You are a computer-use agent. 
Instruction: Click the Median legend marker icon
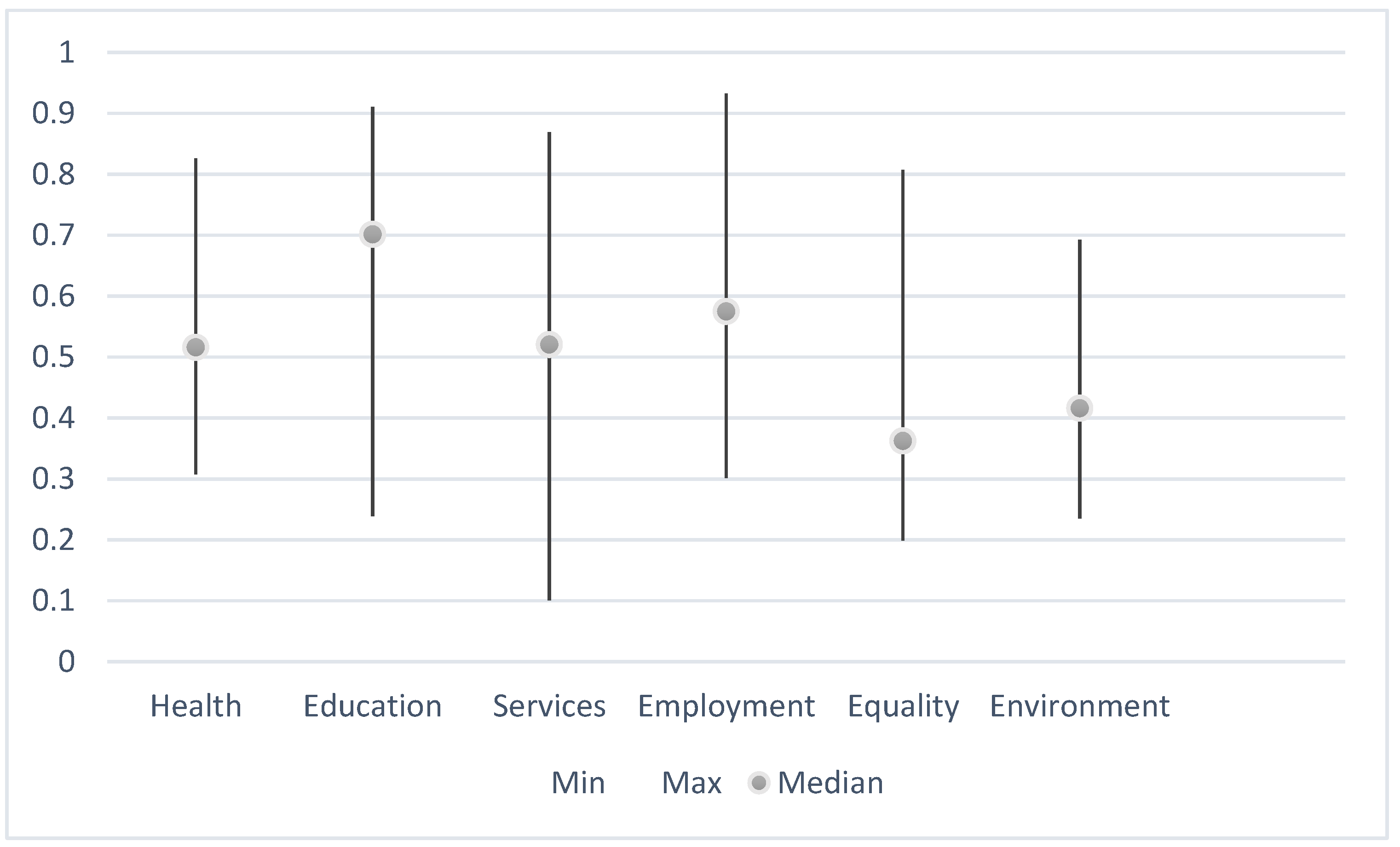tap(759, 783)
